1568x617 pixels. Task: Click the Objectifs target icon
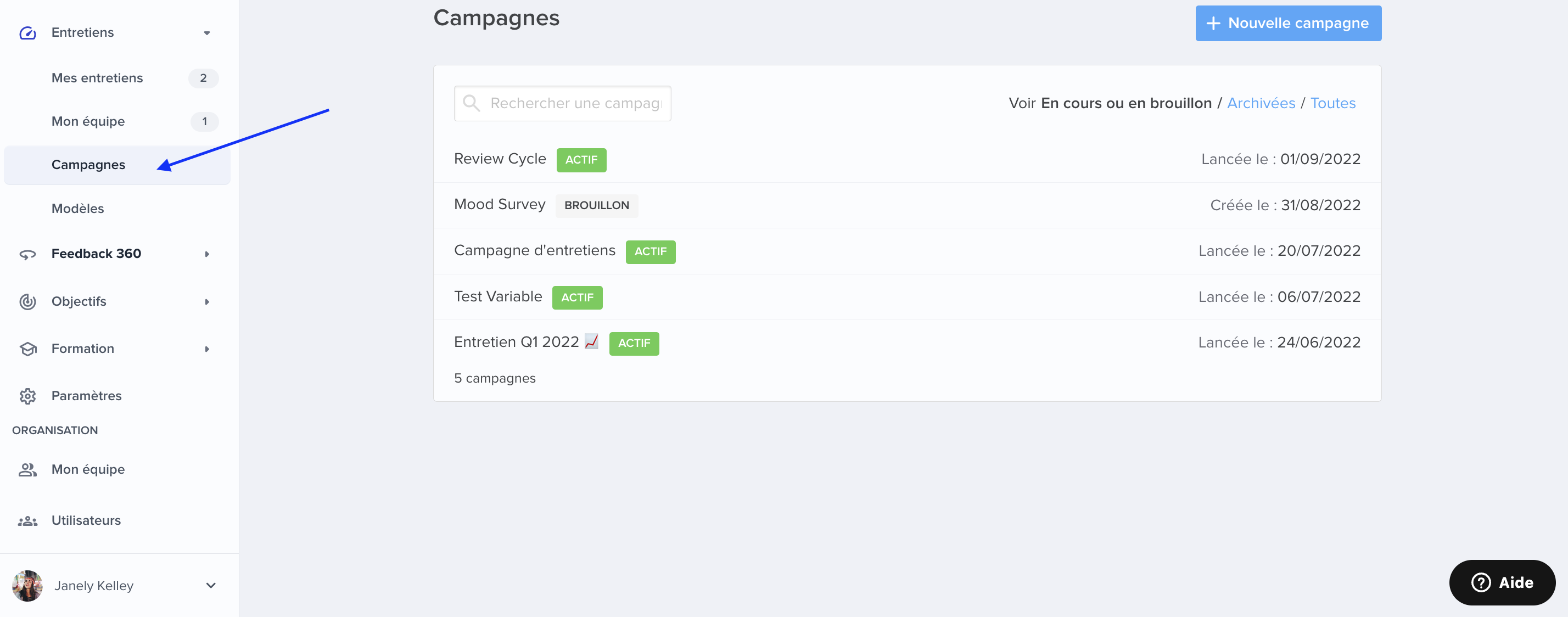click(x=27, y=301)
